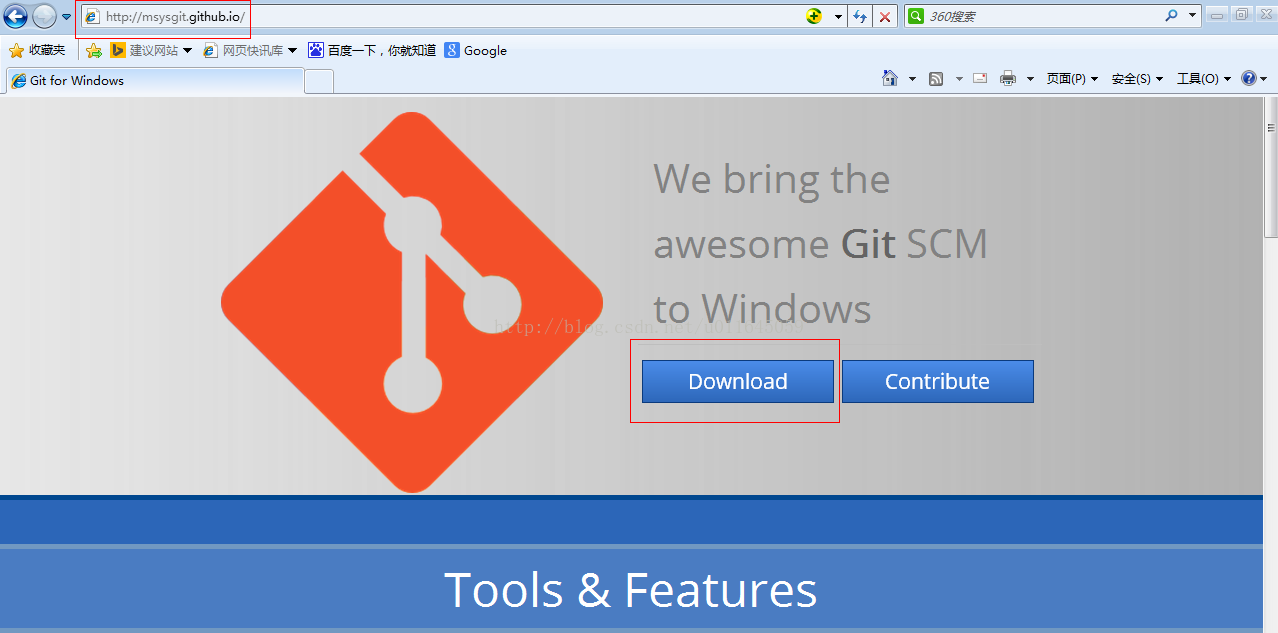Click the RSS feeds icon
Screen dimensions: 1278x633
(936, 78)
